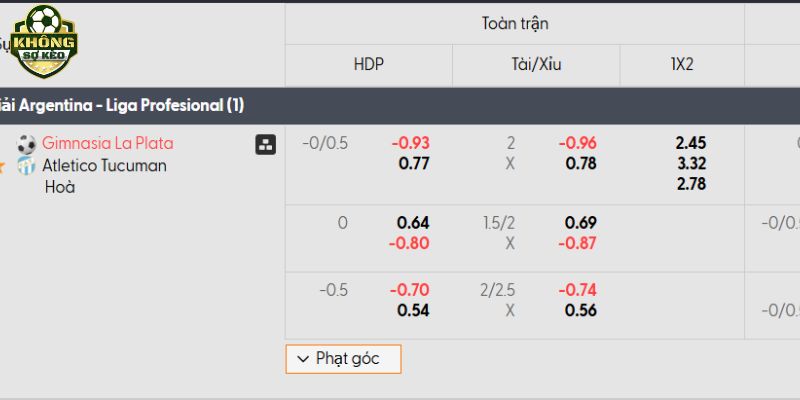Click the Atletico Tucuman team crest
The height and width of the screenshot is (400, 800).
click(26, 166)
